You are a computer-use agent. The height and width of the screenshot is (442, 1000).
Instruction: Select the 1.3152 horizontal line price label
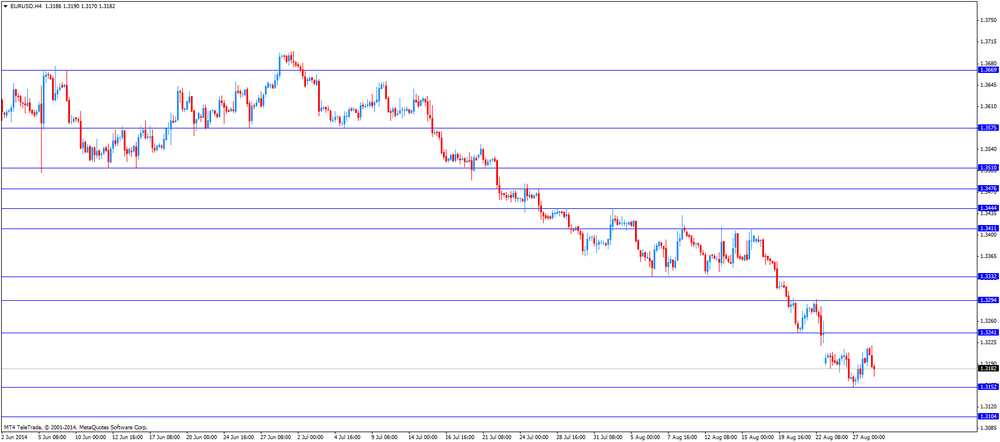point(988,387)
